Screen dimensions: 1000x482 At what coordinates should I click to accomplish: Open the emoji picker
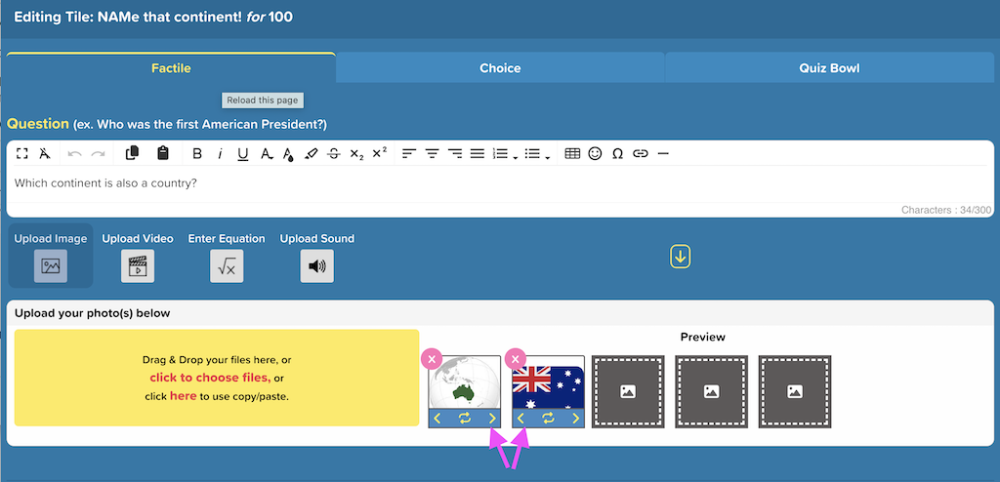point(595,154)
